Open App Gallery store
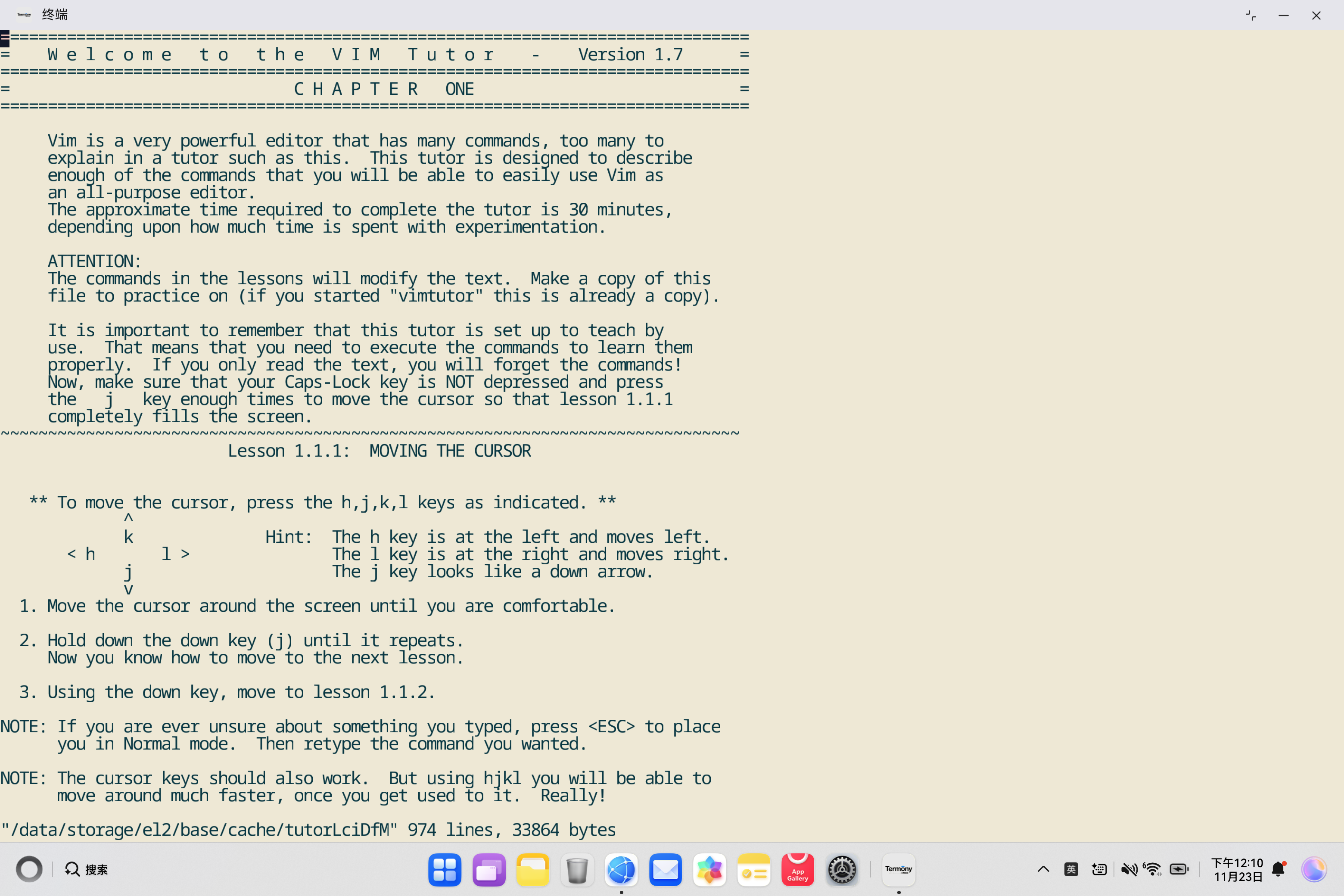 point(797,870)
